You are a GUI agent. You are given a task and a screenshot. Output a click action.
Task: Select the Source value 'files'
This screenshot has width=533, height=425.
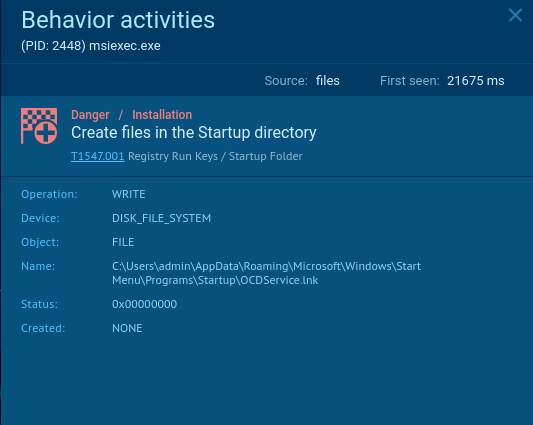click(x=328, y=81)
